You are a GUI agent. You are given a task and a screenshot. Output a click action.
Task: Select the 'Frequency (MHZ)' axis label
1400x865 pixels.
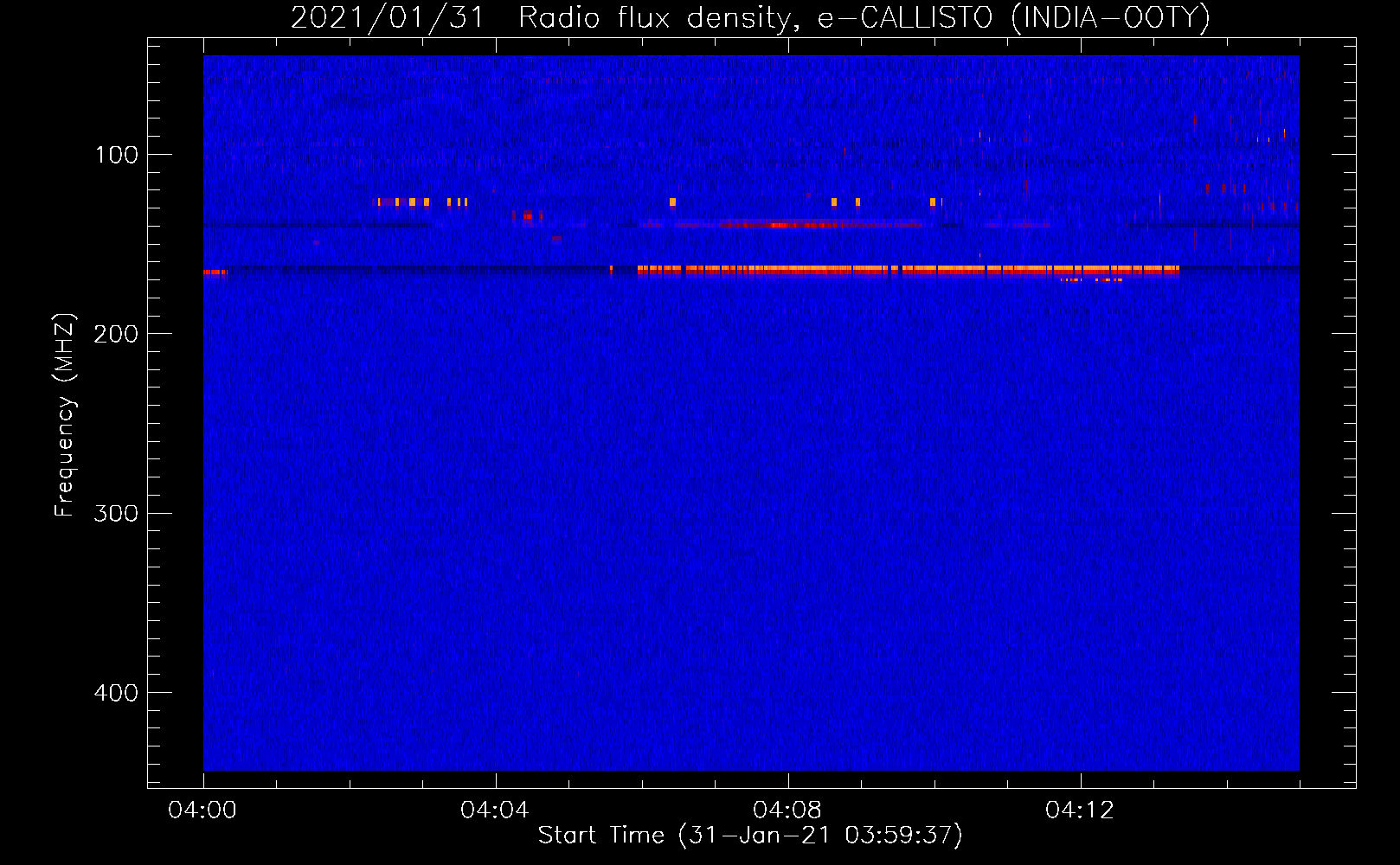coord(65,415)
